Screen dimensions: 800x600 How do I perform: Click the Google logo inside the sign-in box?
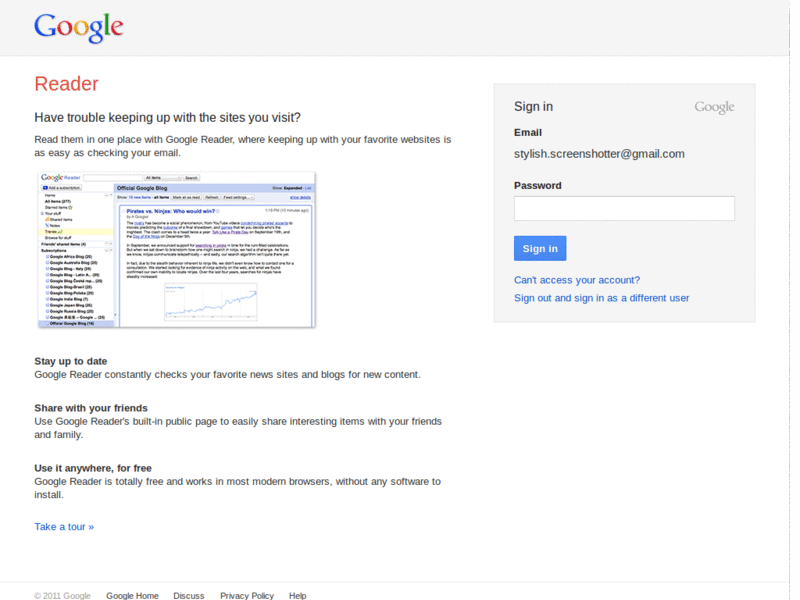pyautogui.click(x=713, y=106)
